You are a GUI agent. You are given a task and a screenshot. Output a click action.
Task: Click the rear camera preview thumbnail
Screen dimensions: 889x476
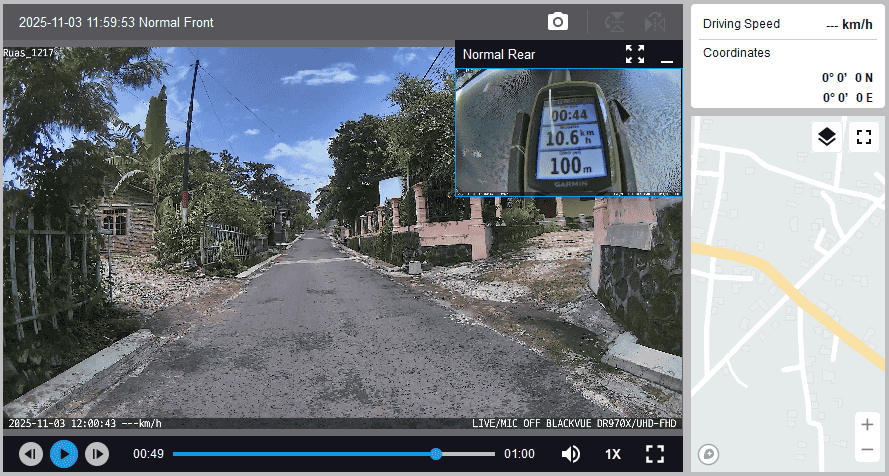pyautogui.click(x=568, y=131)
